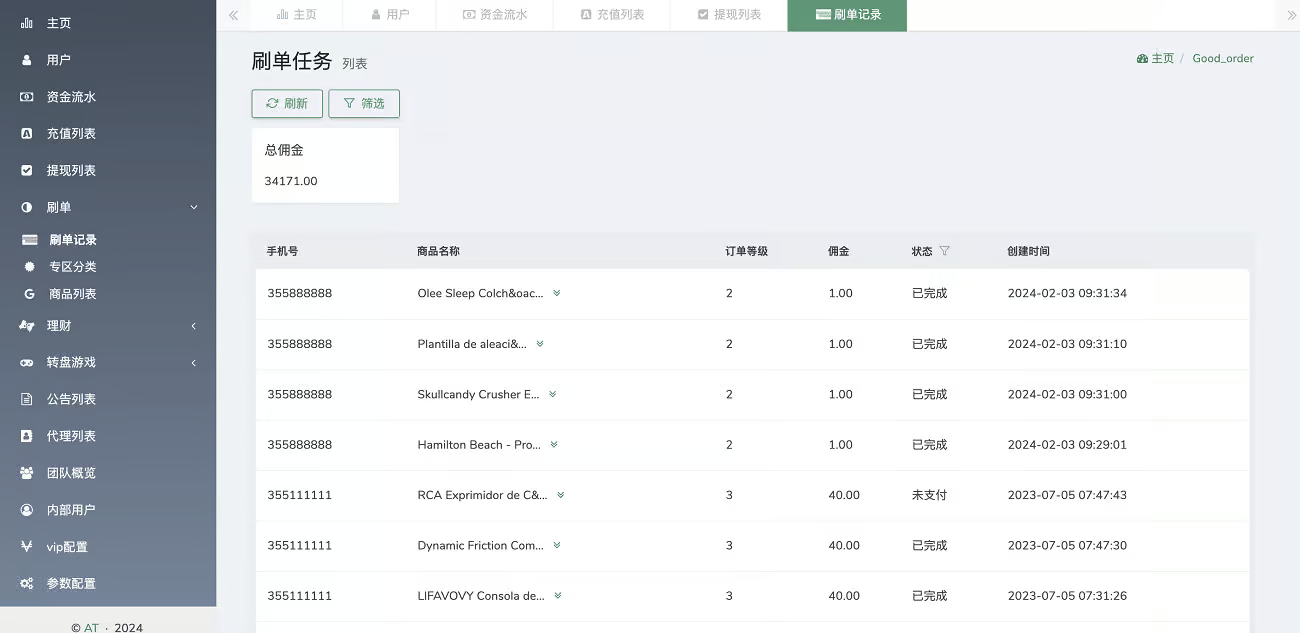Expand product name of Olee Sleep row

557,293
